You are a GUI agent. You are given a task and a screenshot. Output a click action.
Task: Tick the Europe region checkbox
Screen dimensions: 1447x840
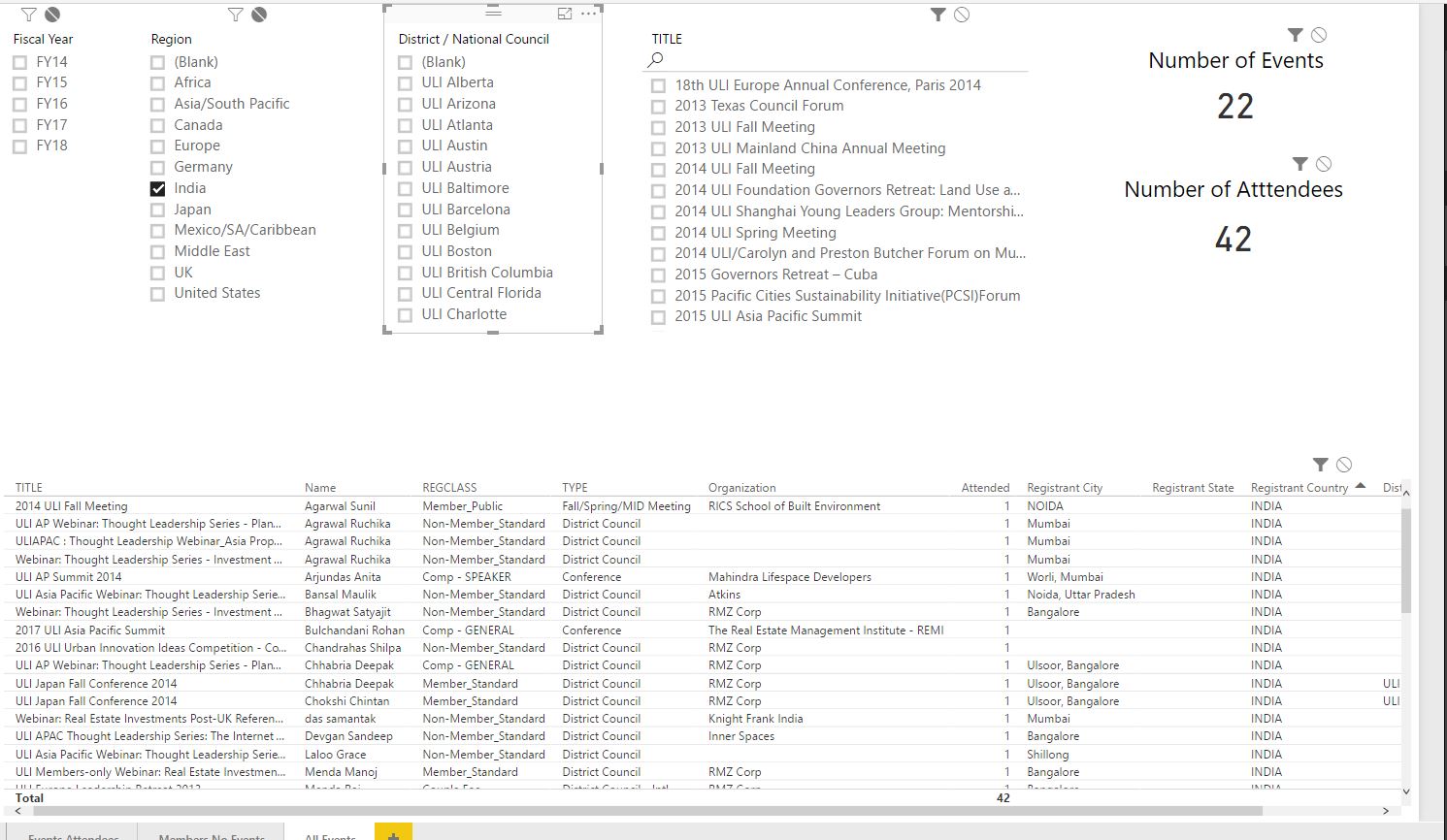pos(157,146)
